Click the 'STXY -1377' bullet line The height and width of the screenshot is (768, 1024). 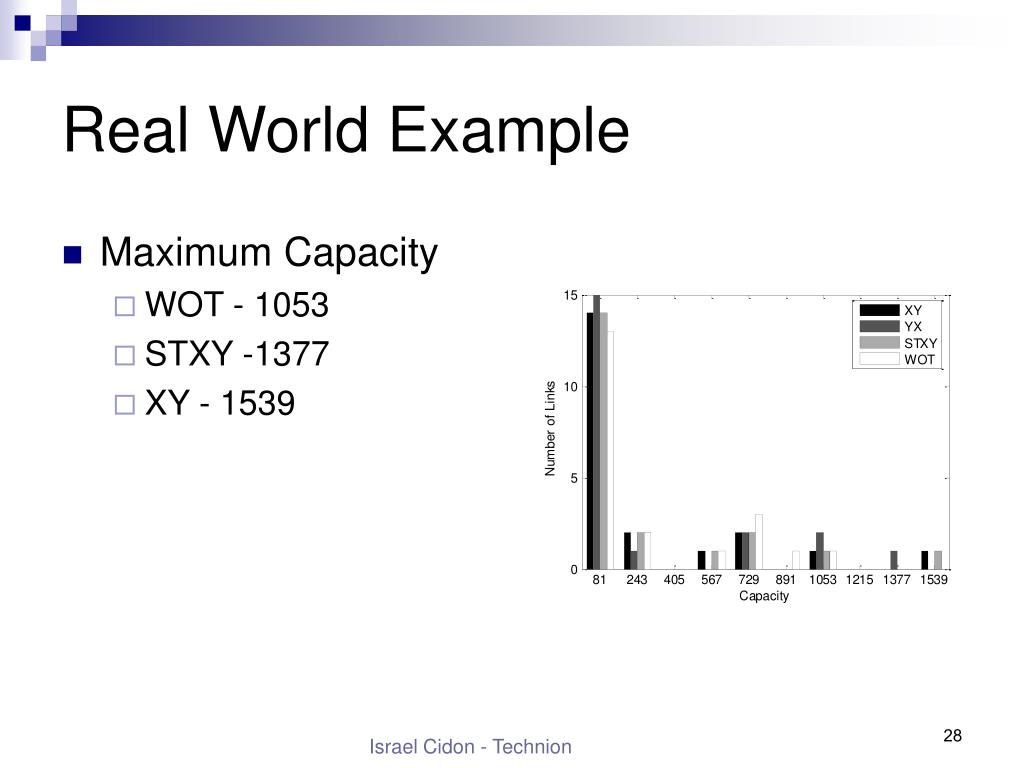pyautogui.click(x=236, y=354)
